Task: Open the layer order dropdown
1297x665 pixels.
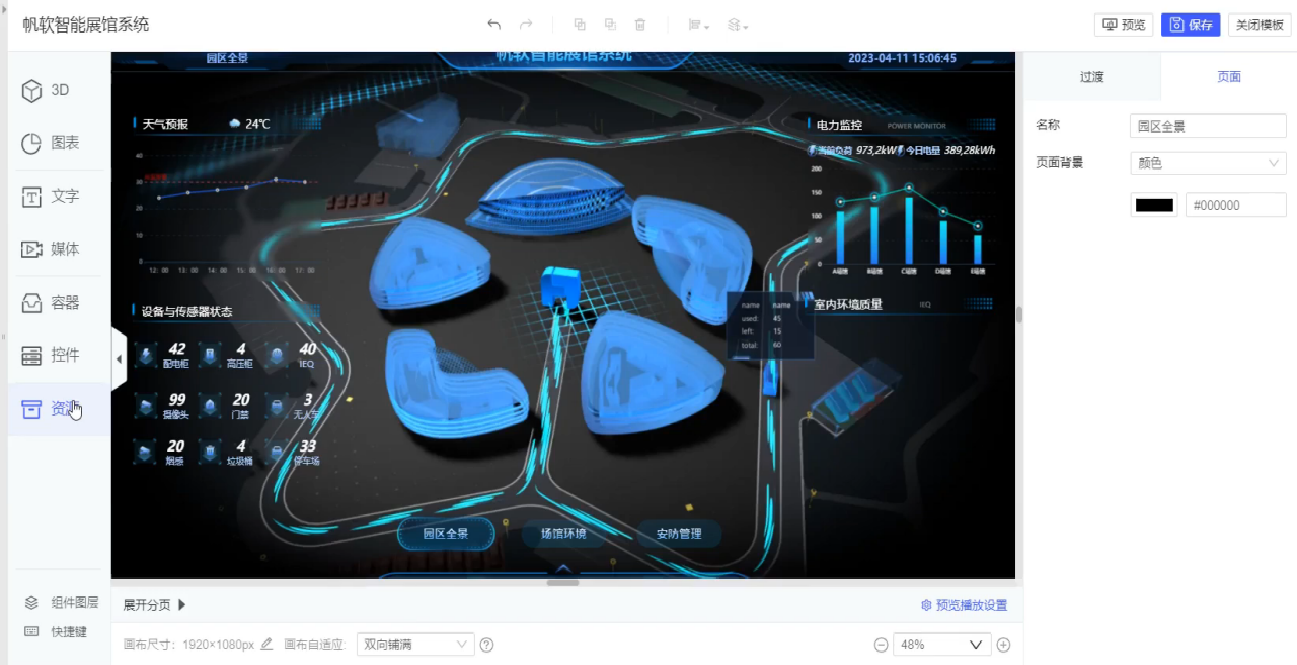Action: point(738,25)
